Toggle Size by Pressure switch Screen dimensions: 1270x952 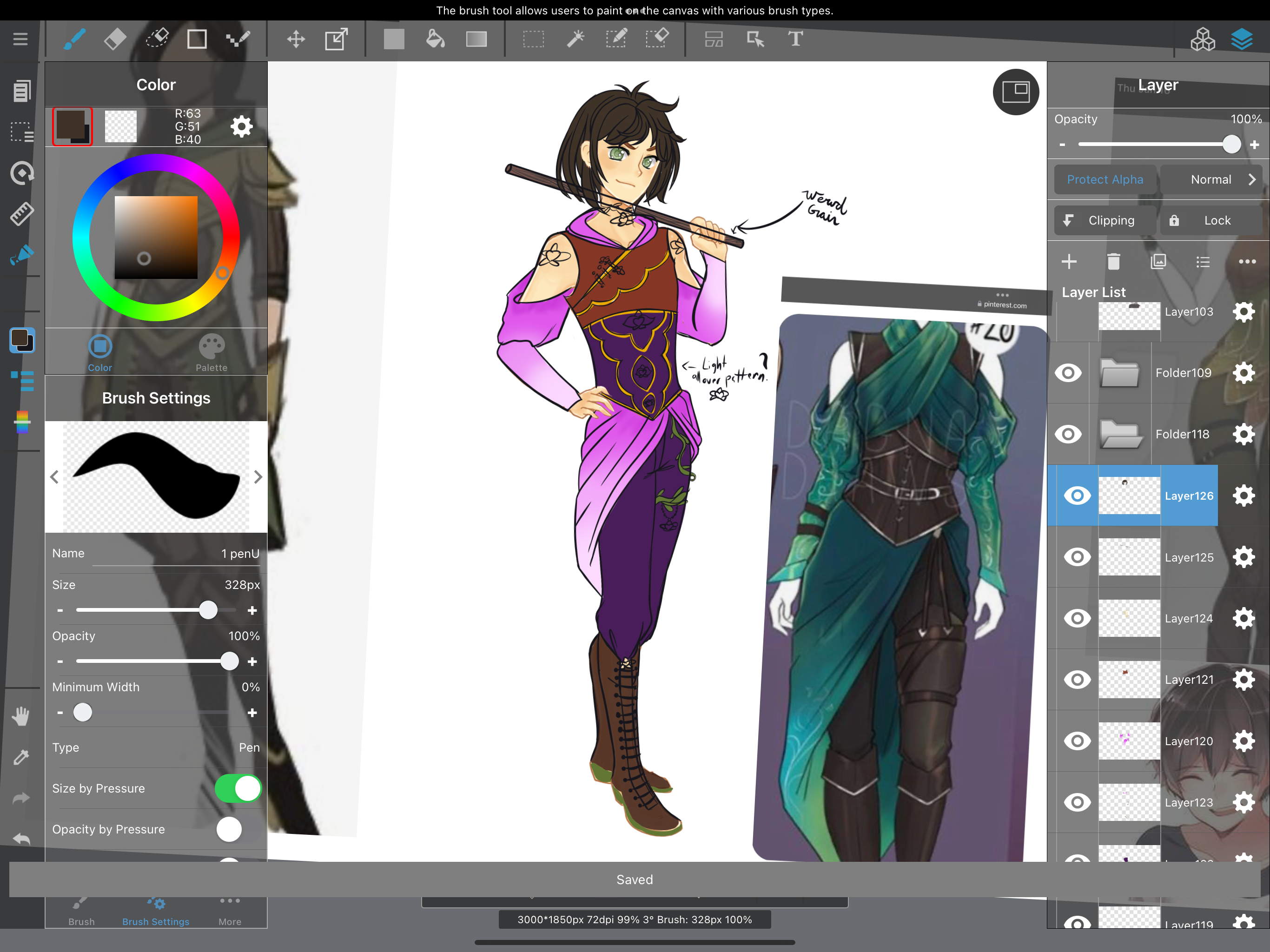238,788
